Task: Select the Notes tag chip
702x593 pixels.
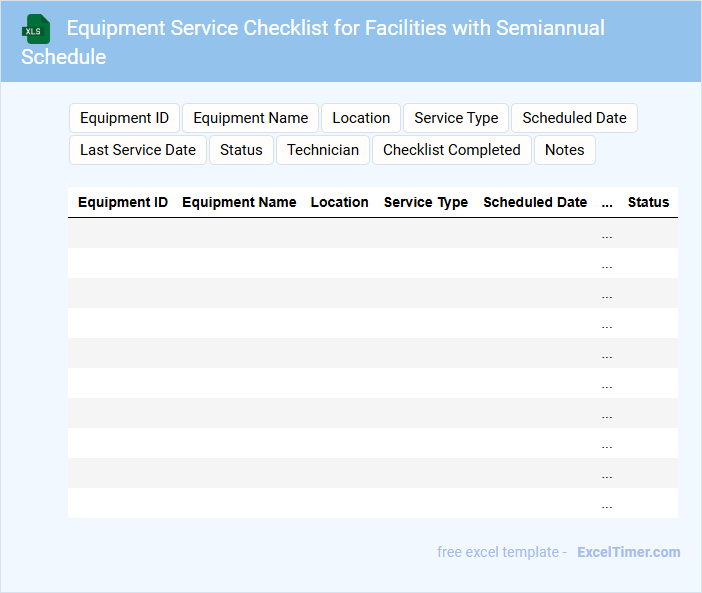Action: [x=564, y=150]
